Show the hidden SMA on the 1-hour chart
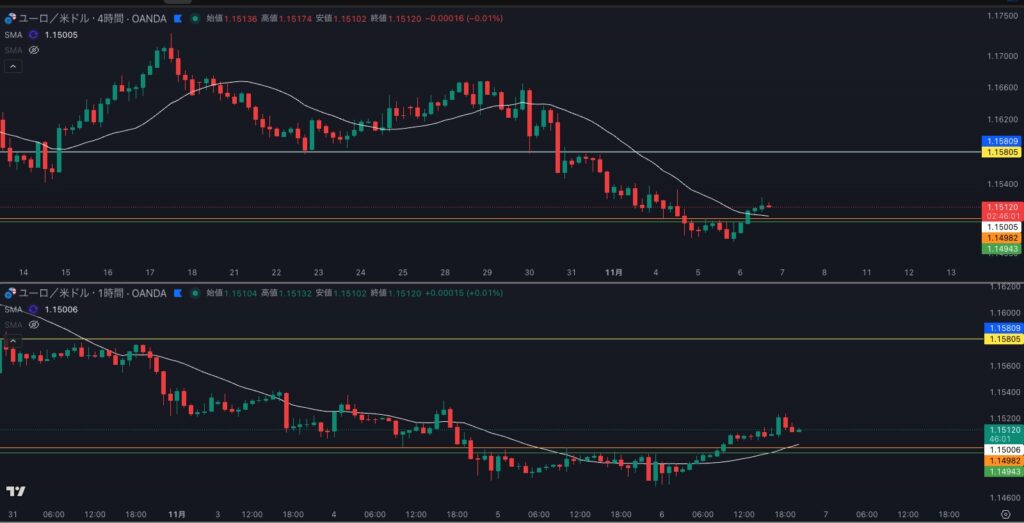Viewport: 1024px width, 523px height. (33, 324)
